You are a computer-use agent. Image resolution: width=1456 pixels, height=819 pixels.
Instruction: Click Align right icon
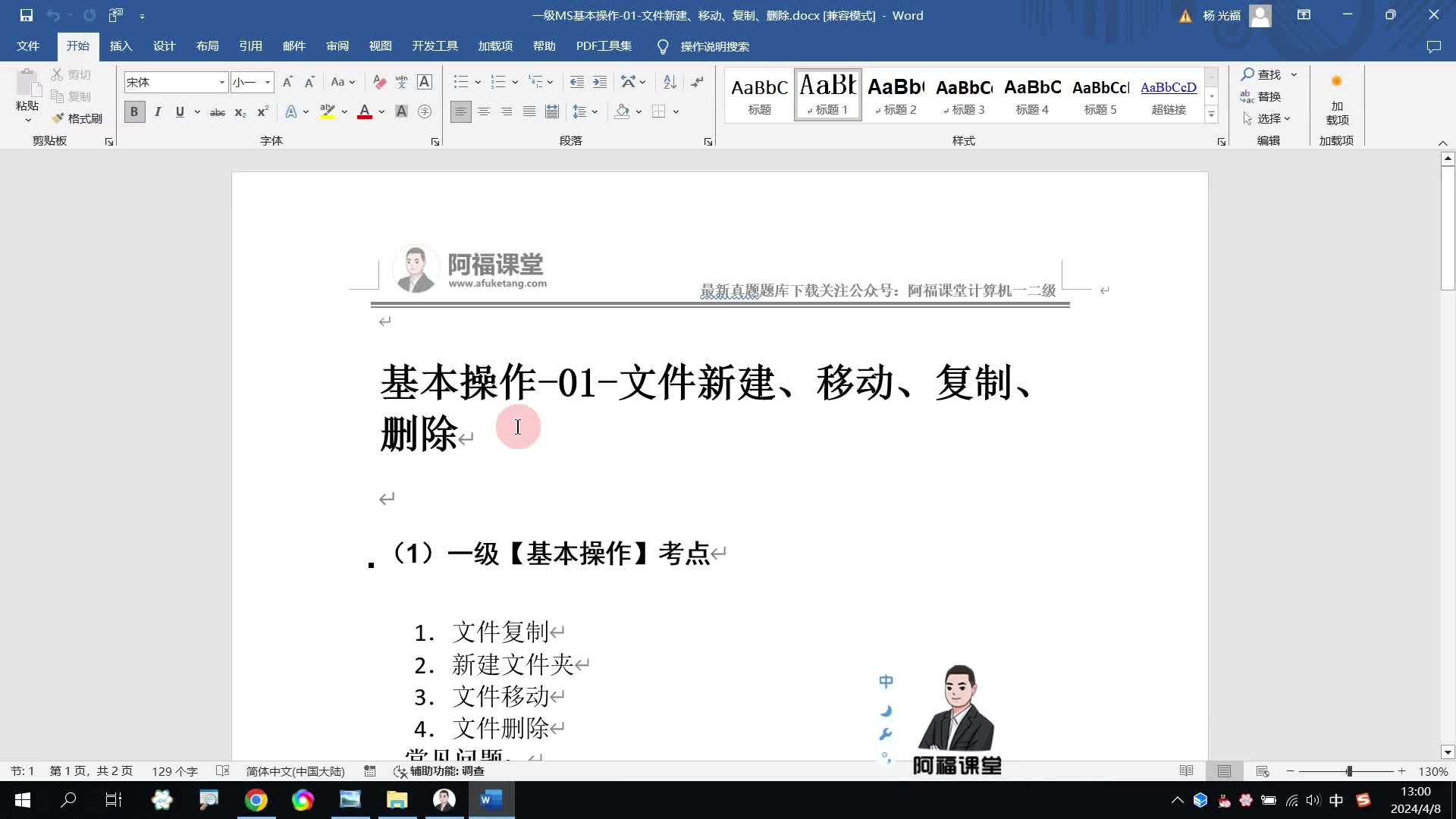tap(506, 111)
